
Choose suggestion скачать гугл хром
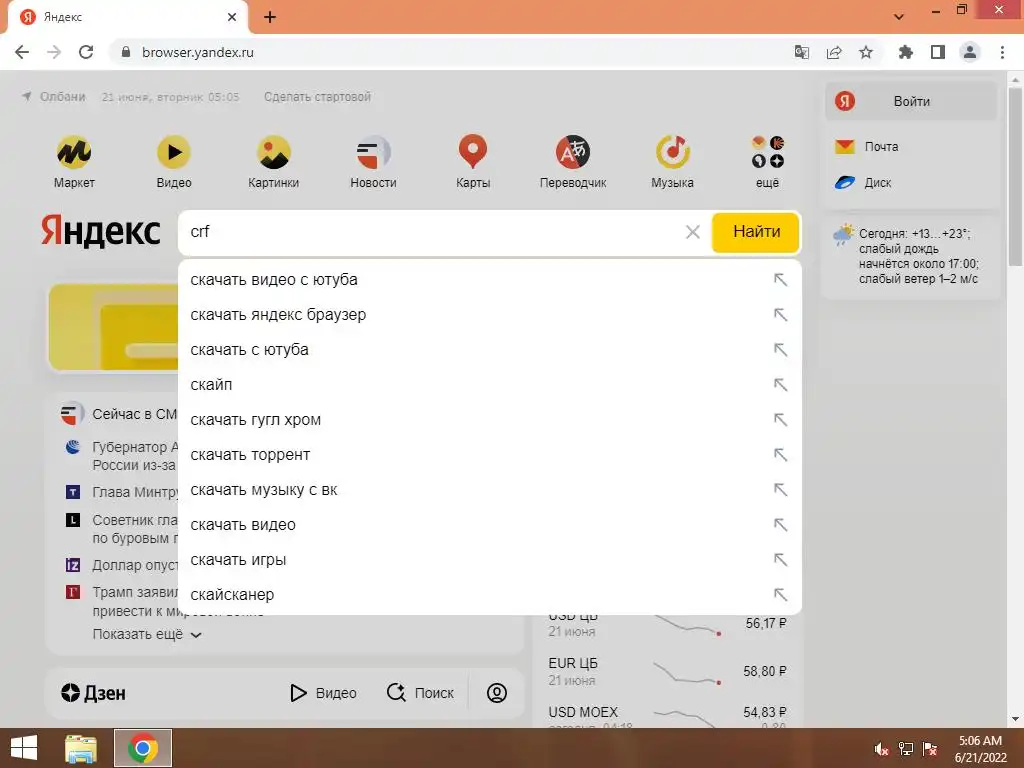[490, 420]
